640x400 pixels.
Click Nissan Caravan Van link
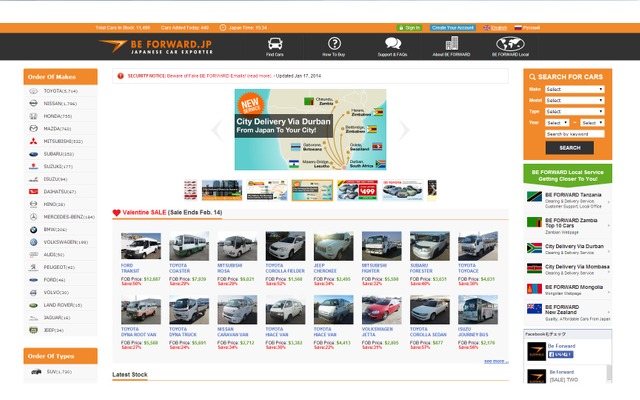pyautogui.click(x=233, y=332)
